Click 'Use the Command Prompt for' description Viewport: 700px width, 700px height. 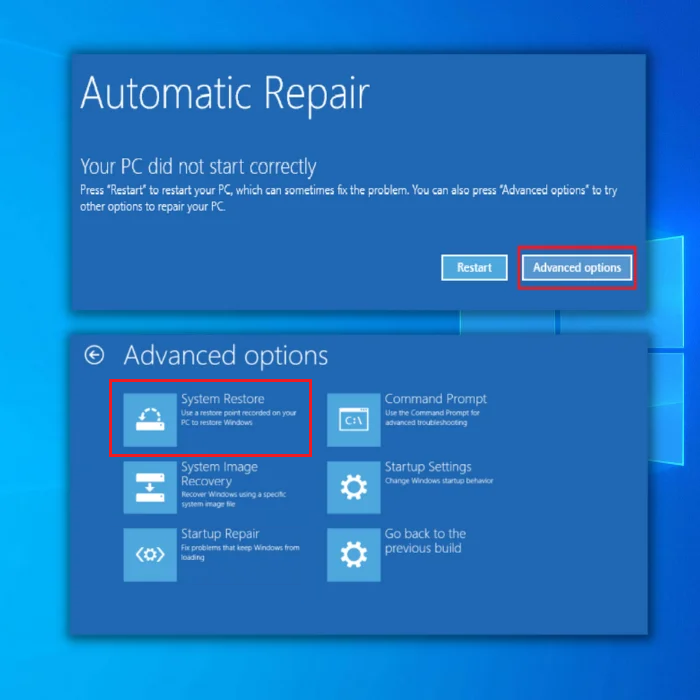click(432, 417)
